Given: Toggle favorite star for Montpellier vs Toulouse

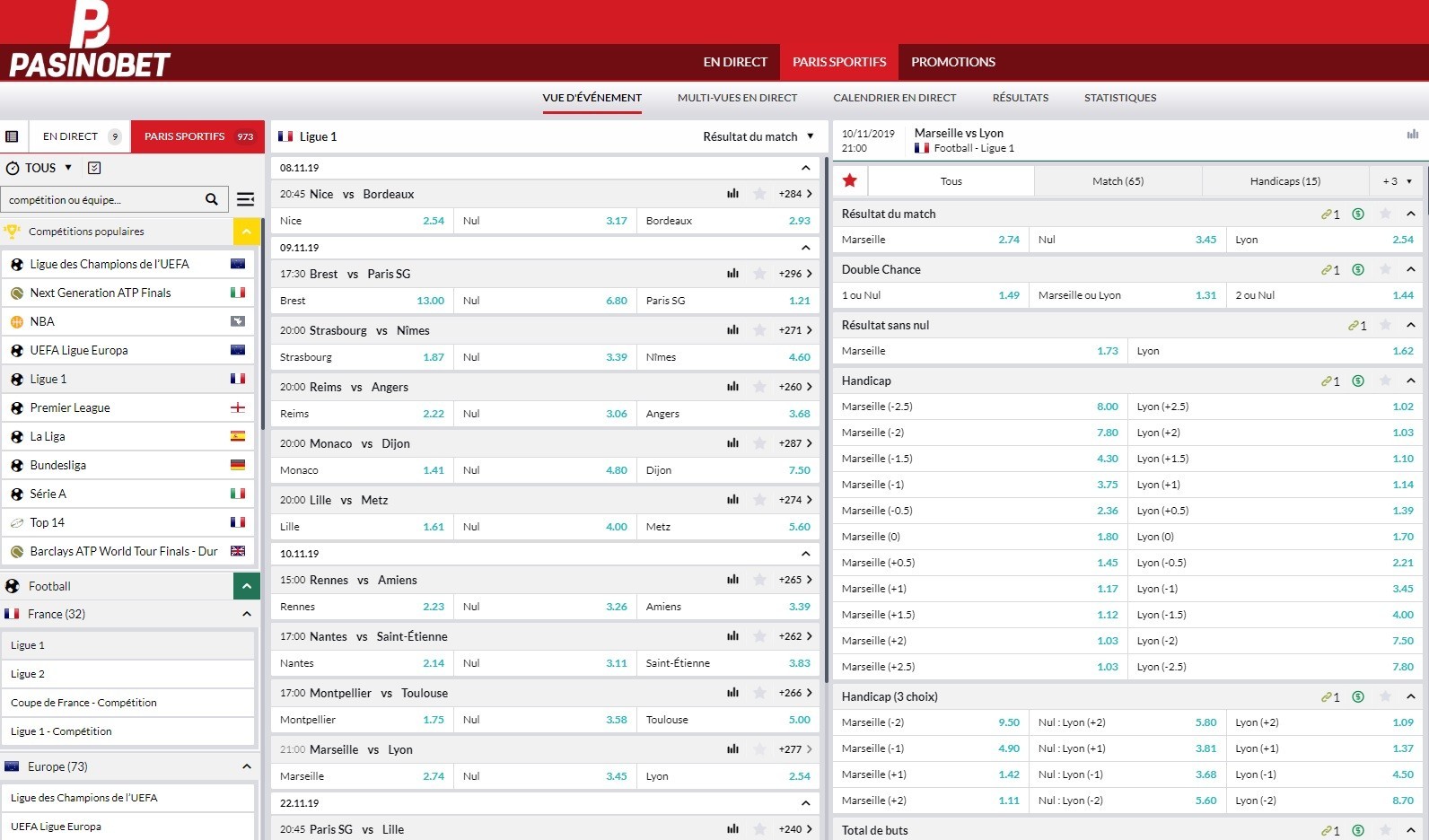Looking at the screenshot, I should (x=760, y=693).
